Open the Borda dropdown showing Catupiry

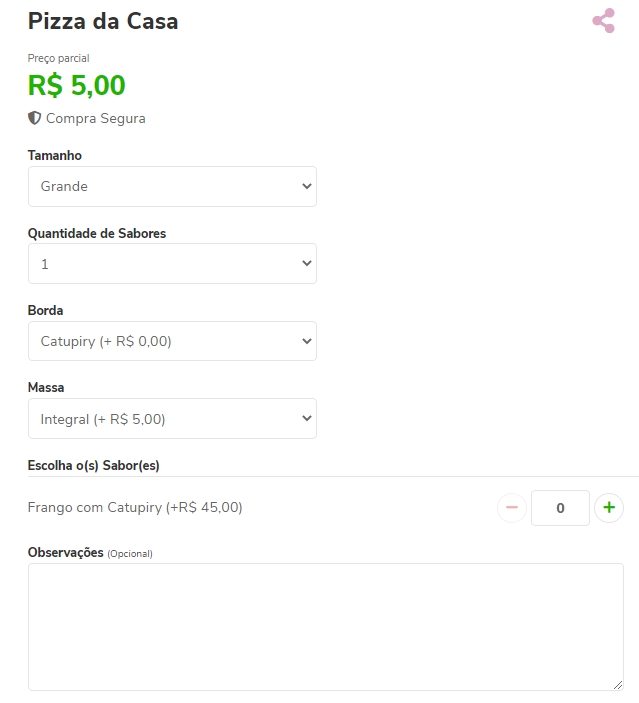click(172, 342)
